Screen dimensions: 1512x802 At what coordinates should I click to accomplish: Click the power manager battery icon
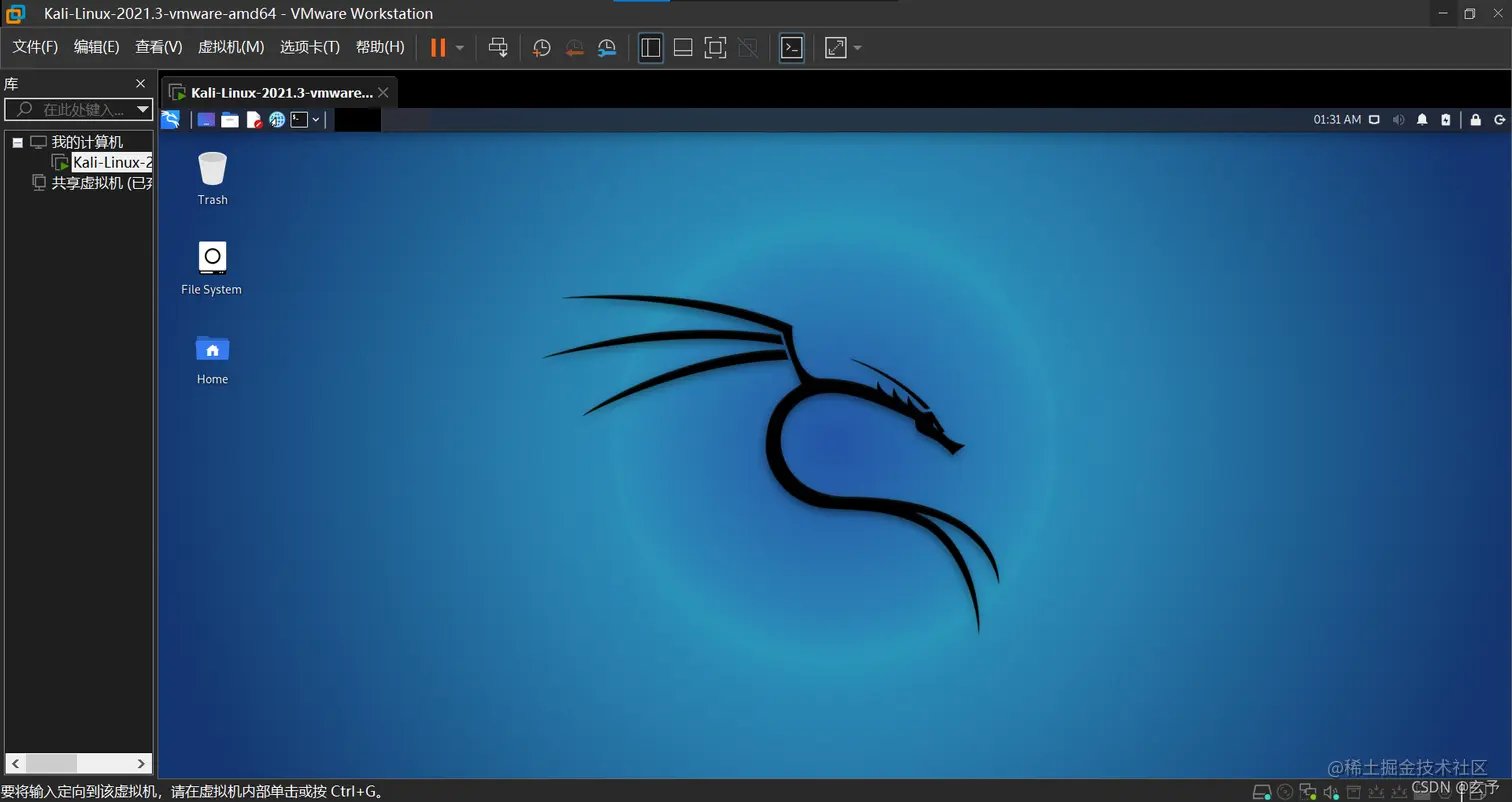[x=1445, y=120]
